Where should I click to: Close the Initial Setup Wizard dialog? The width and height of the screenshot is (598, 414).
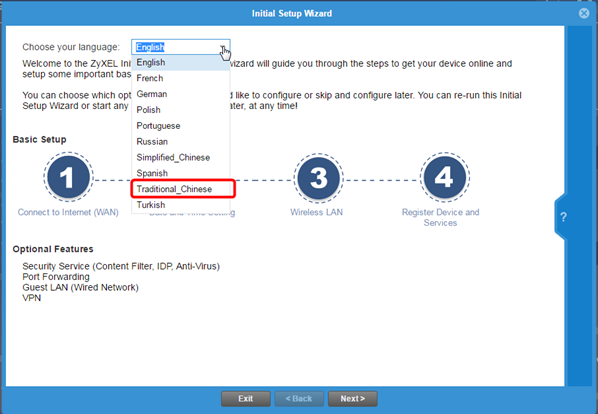click(x=584, y=13)
